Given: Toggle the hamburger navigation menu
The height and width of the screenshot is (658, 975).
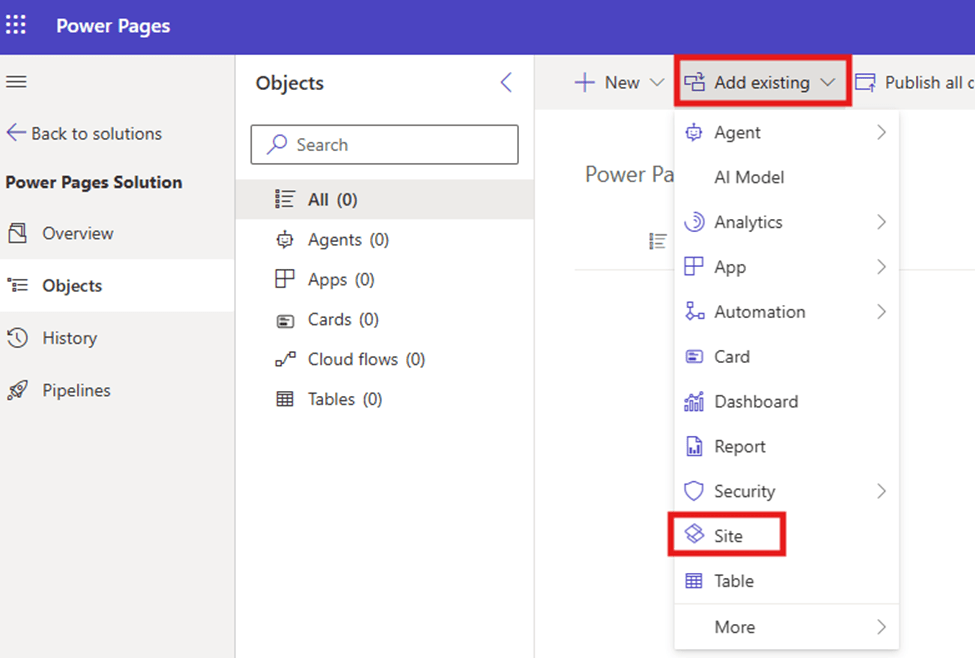Looking at the screenshot, I should click(x=17, y=82).
